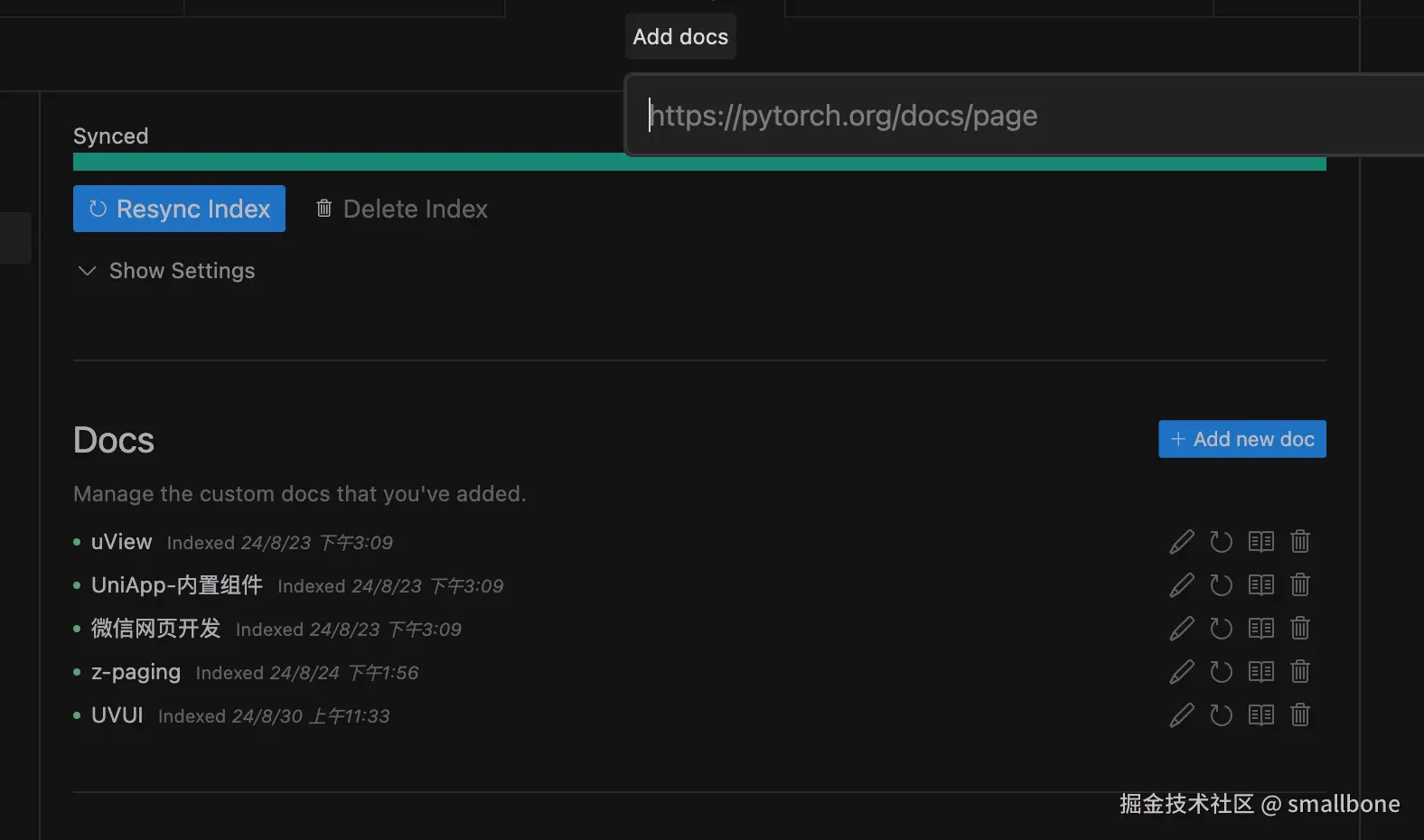The height and width of the screenshot is (840, 1424).
Task: View pages of the uView doc
Action: point(1260,542)
